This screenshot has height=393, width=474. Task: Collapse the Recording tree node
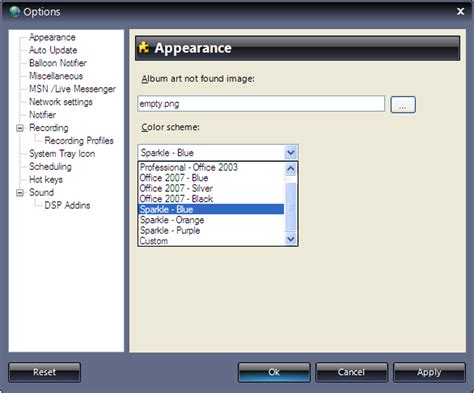click(20, 128)
